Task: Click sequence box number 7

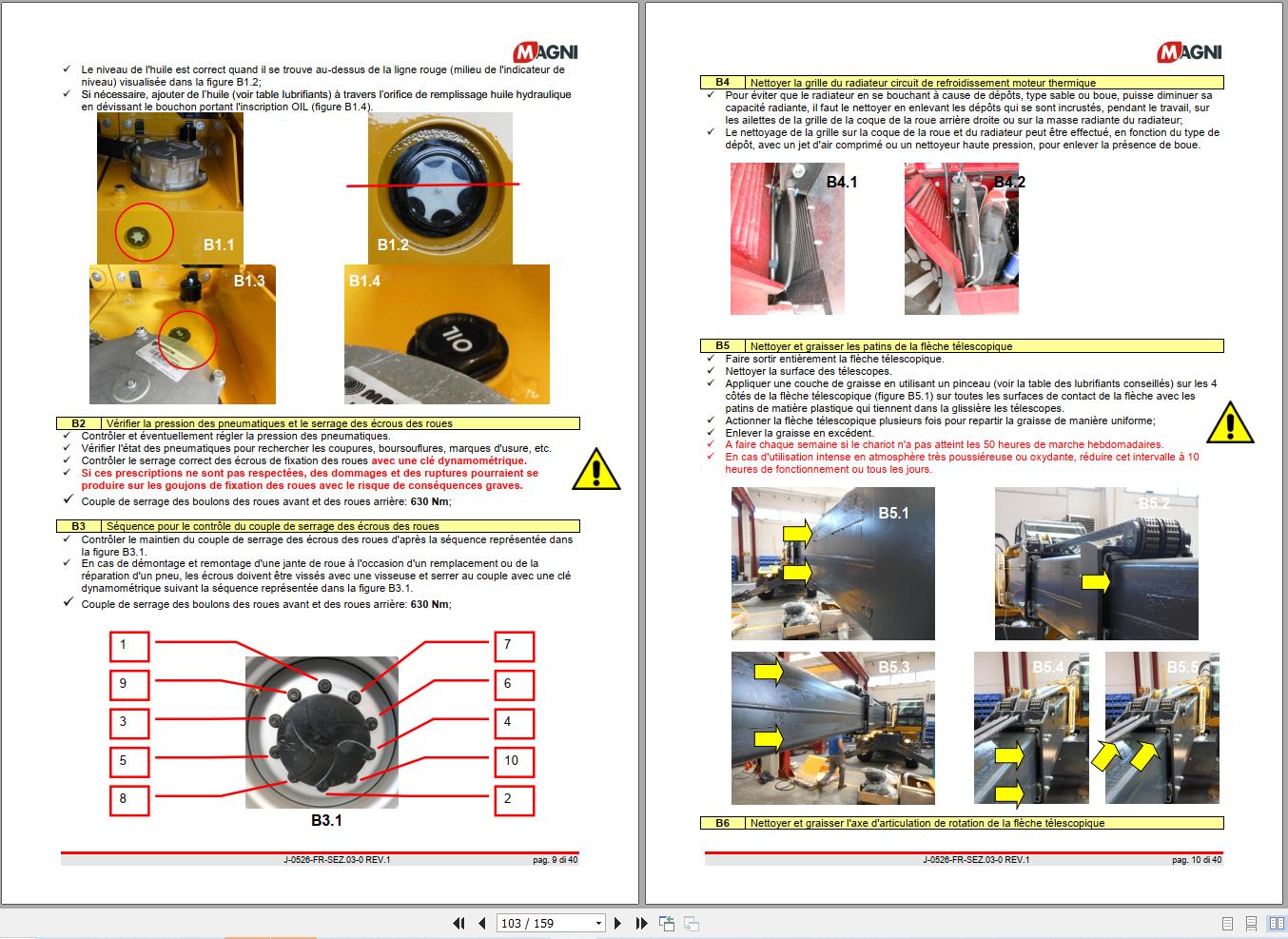Action: (514, 645)
